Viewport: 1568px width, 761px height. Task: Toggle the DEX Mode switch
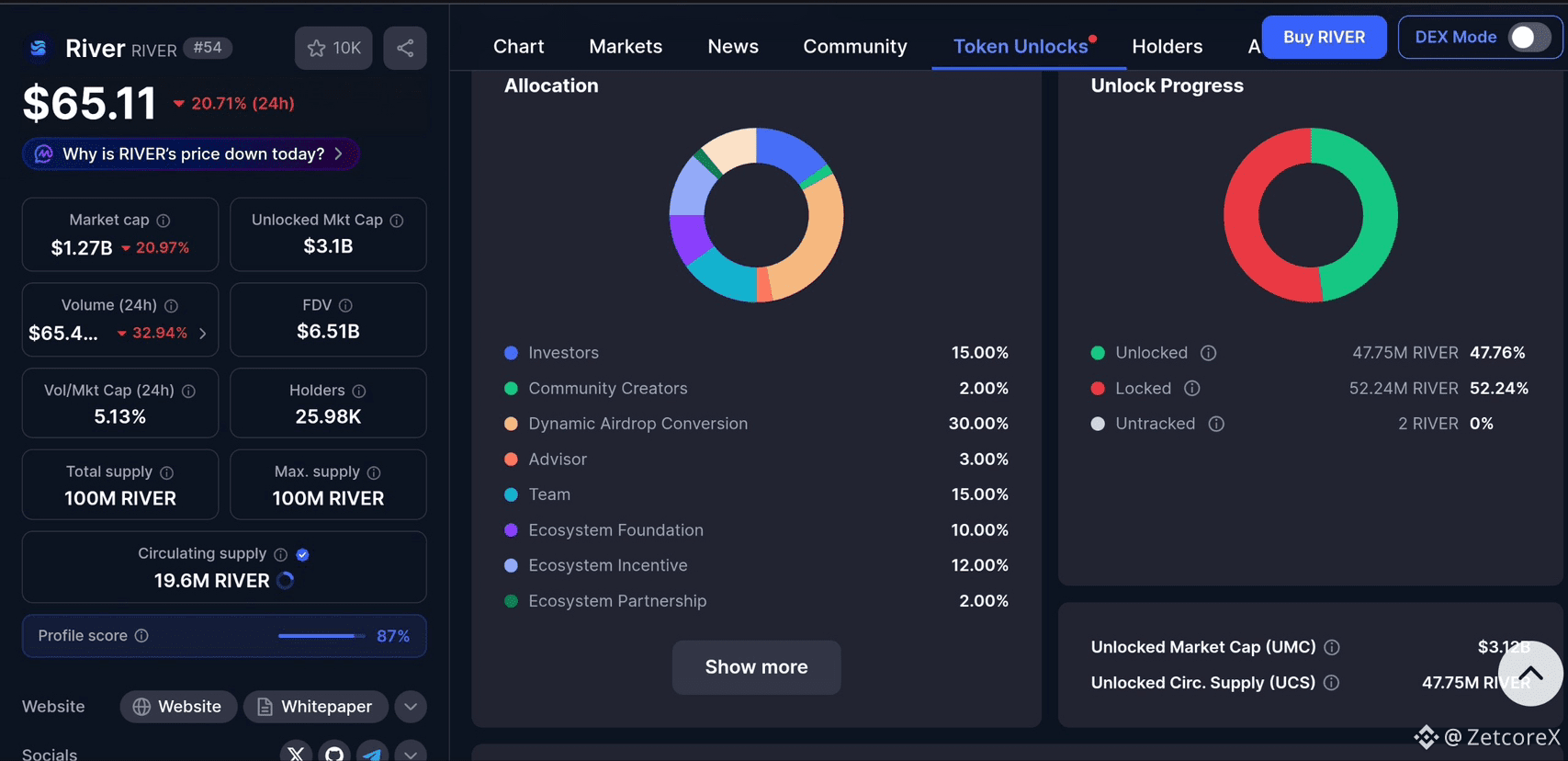(x=1529, y=38)
